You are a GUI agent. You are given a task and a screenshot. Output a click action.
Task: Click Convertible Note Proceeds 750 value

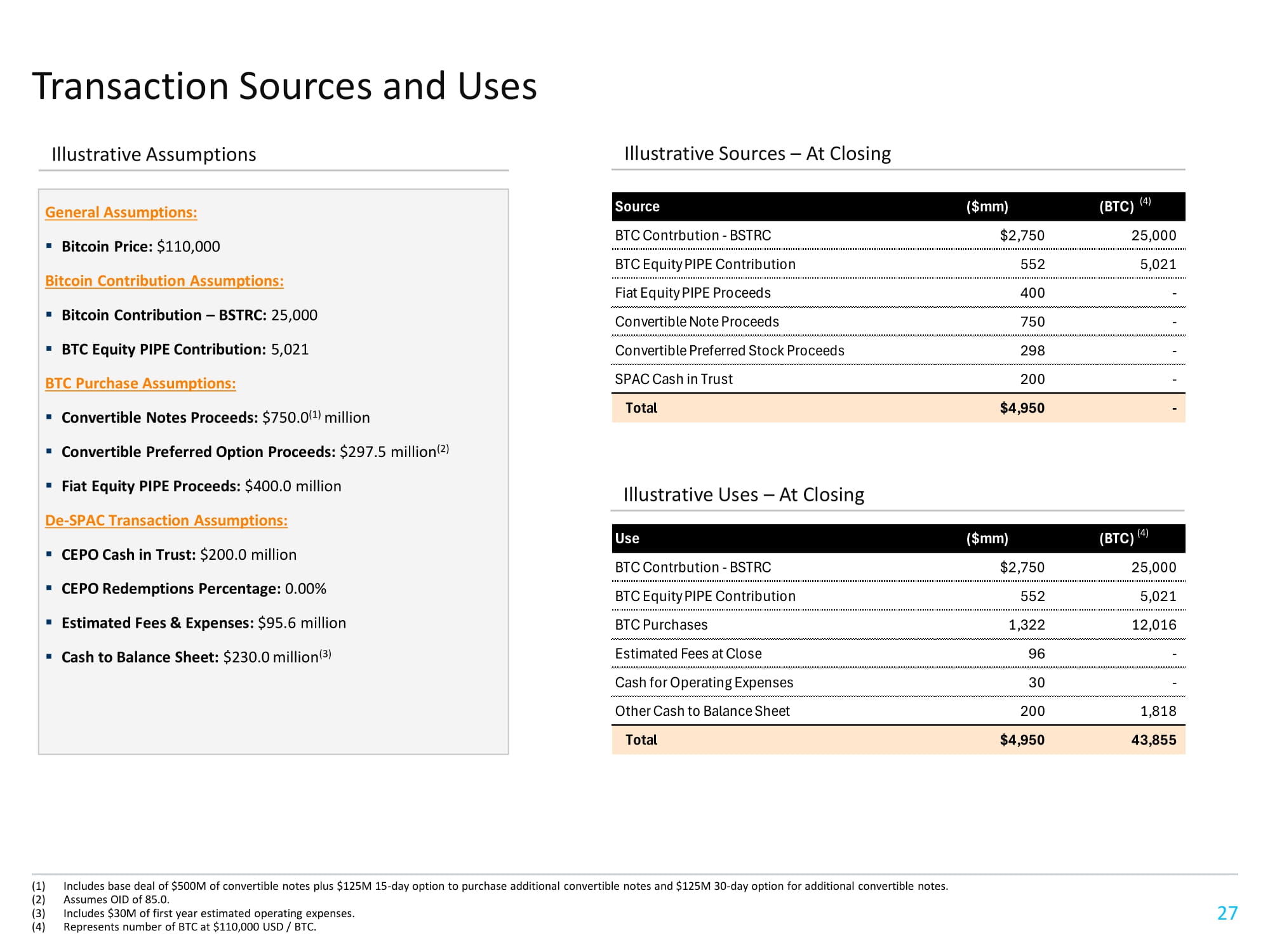[x=1032, y=322]
